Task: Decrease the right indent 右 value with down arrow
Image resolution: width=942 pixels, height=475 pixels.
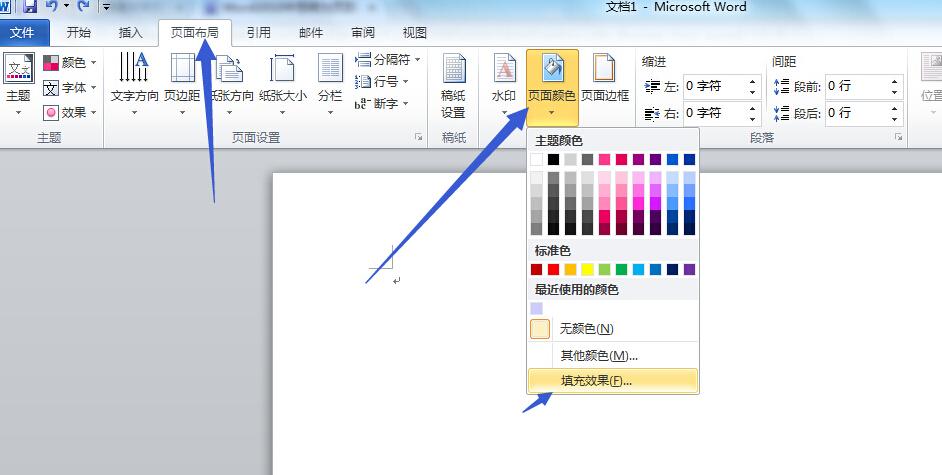Action: tap(753, 118)
